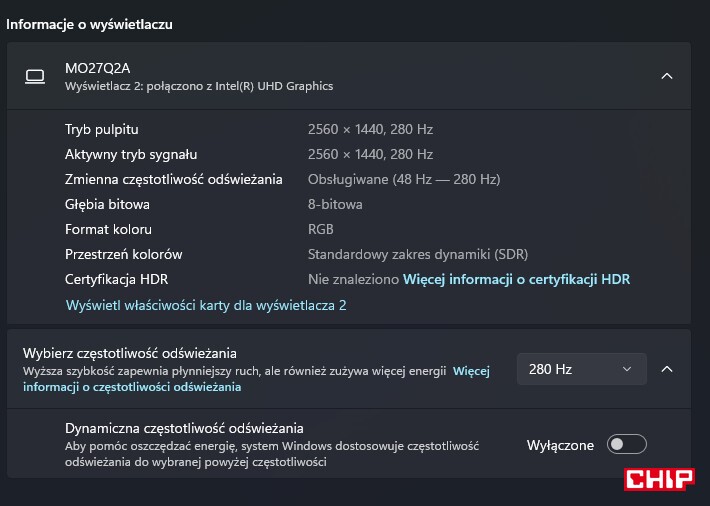Click the Wyłączone toggle state label
710x506 pixels.
560,445
